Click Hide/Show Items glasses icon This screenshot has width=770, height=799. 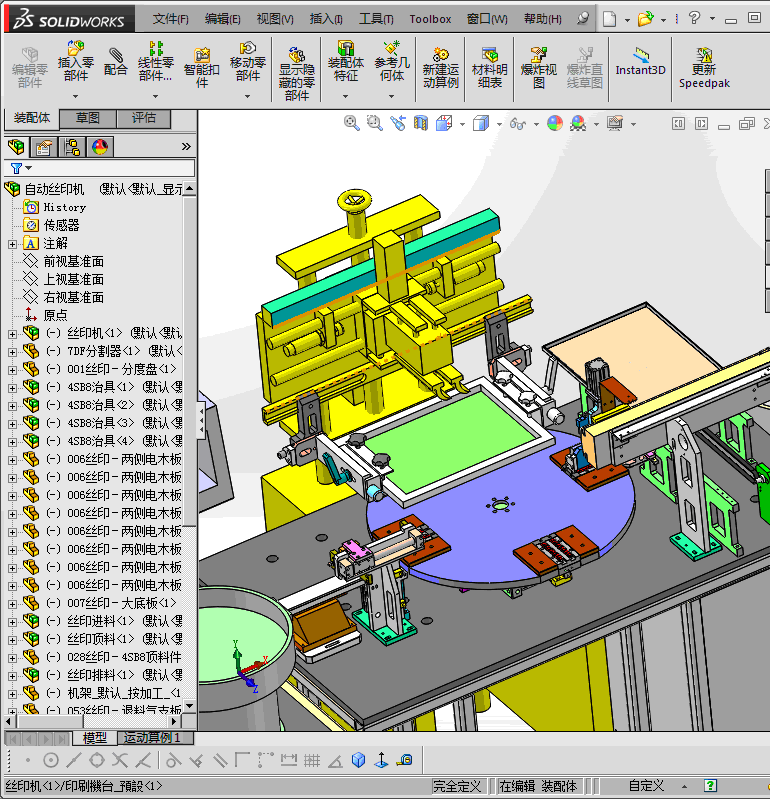coord(518,124)
